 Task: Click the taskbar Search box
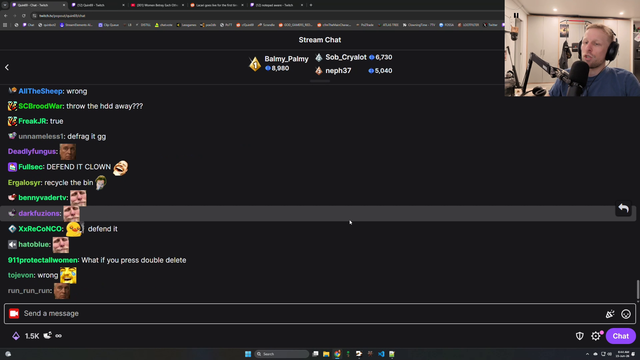(x=281, y=354)
